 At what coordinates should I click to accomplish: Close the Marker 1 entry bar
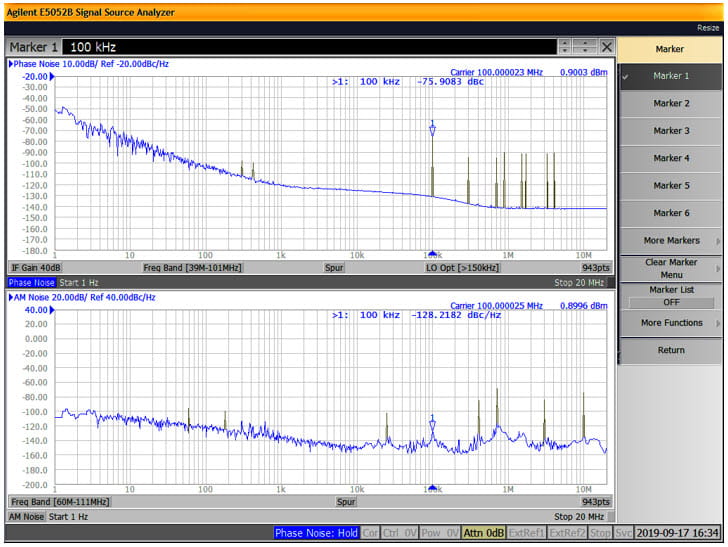[x=606, y=47]
